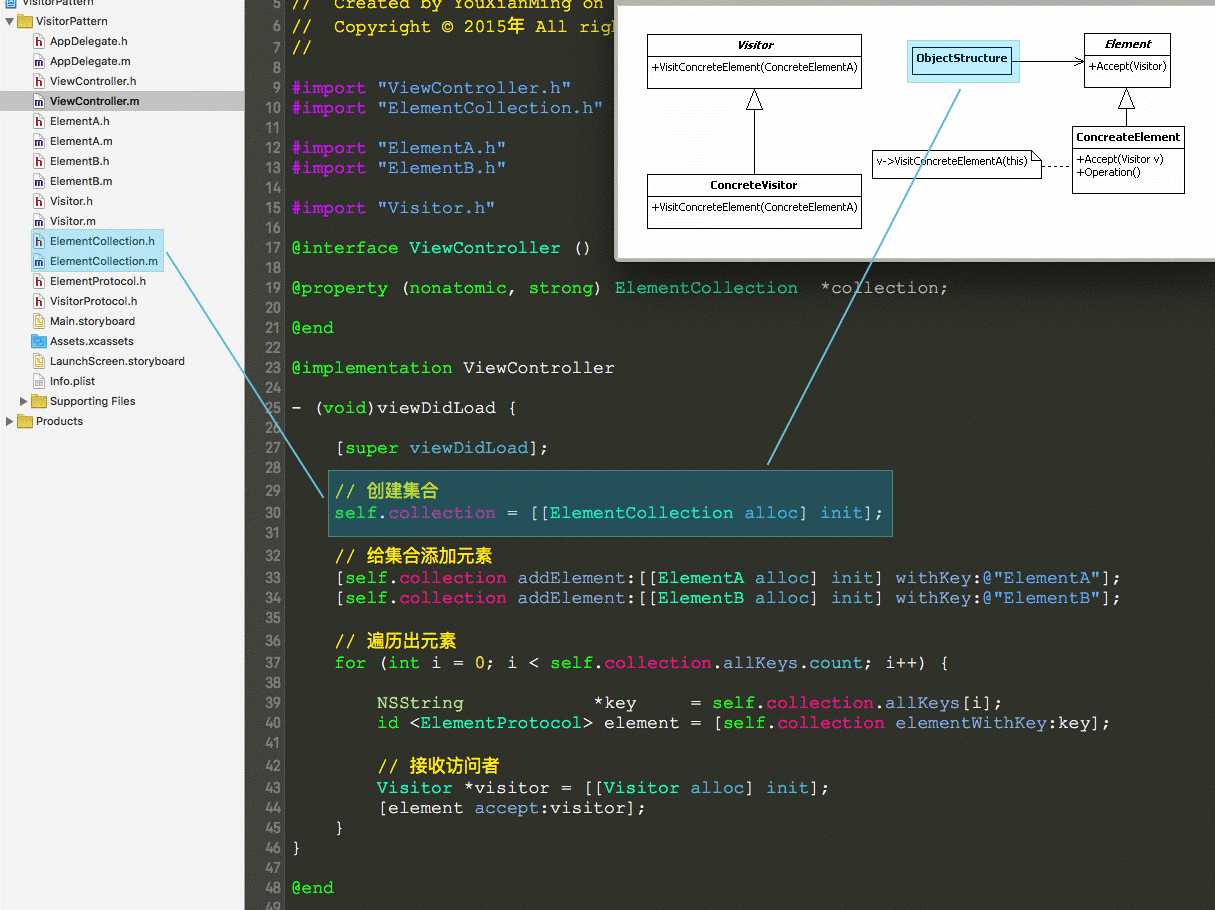
Task: Click ConcreateElement class in UML diagram
Action: [1128, 159]
